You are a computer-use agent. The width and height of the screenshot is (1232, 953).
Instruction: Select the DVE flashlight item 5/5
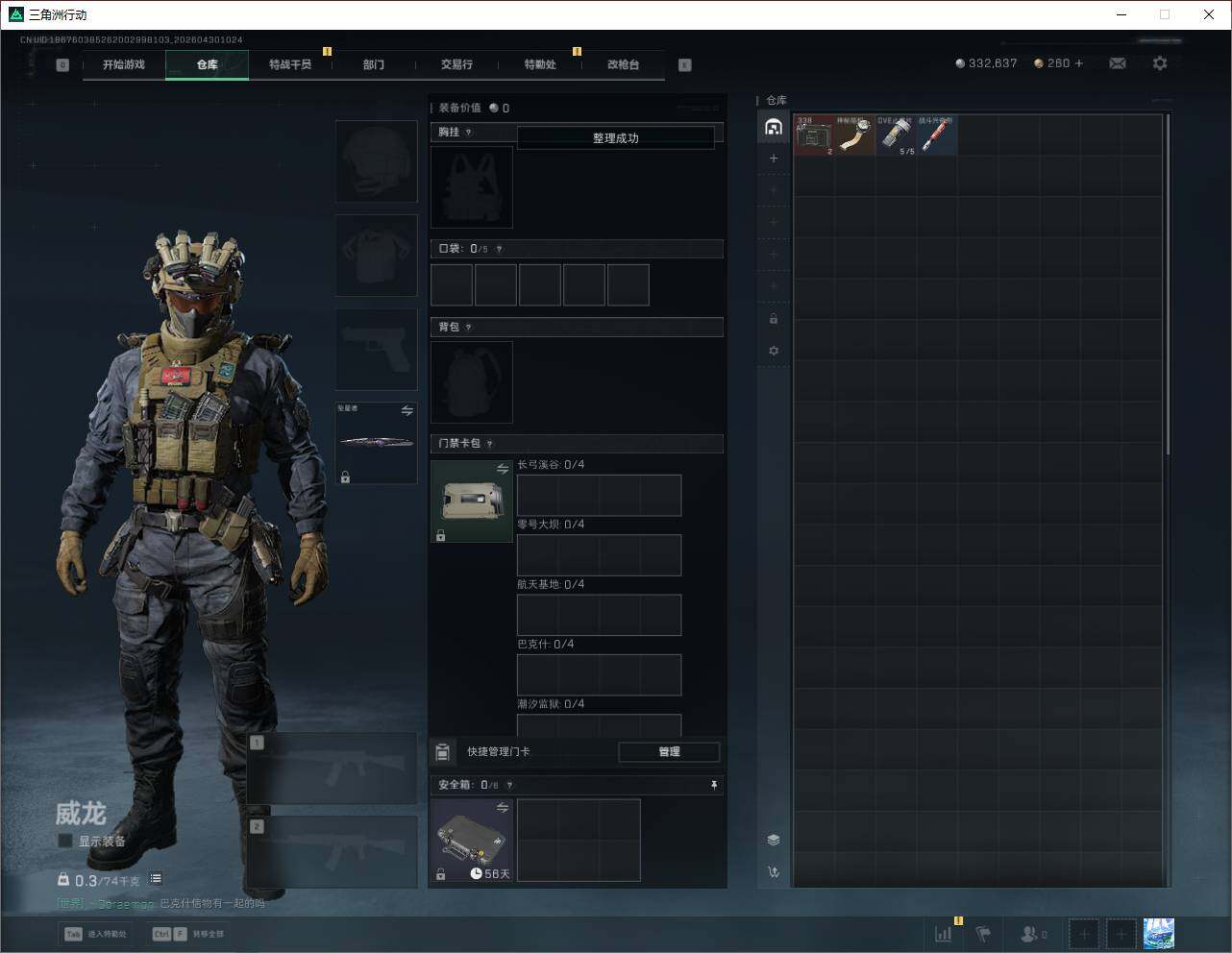pos(896,135)
